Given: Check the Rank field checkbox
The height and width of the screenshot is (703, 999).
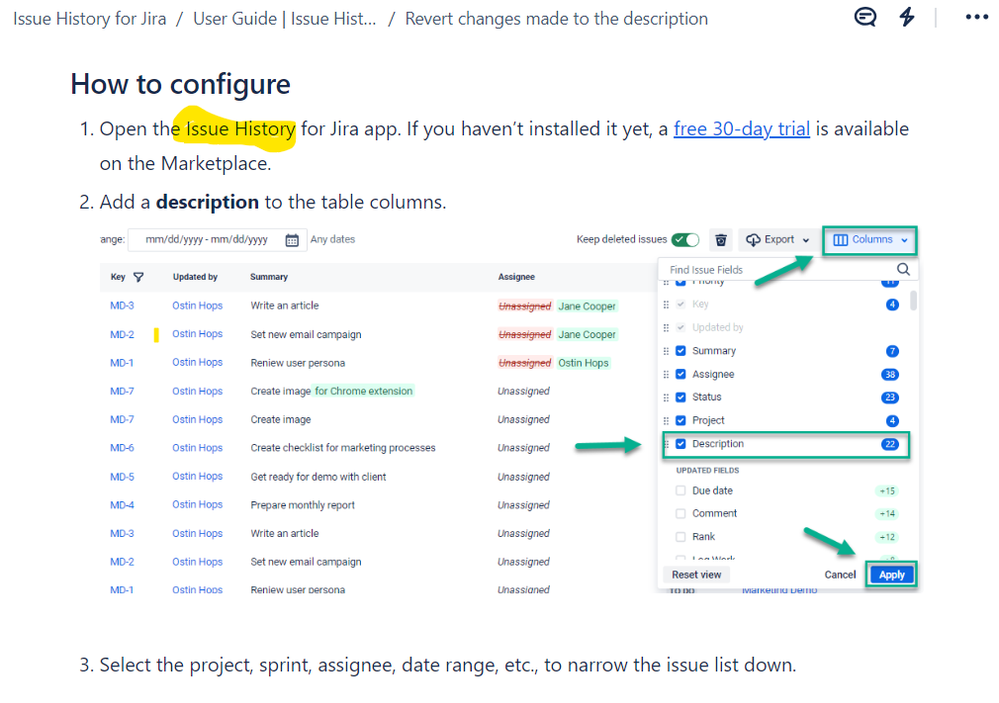Looking at the screenshot, I should point(680,537).
